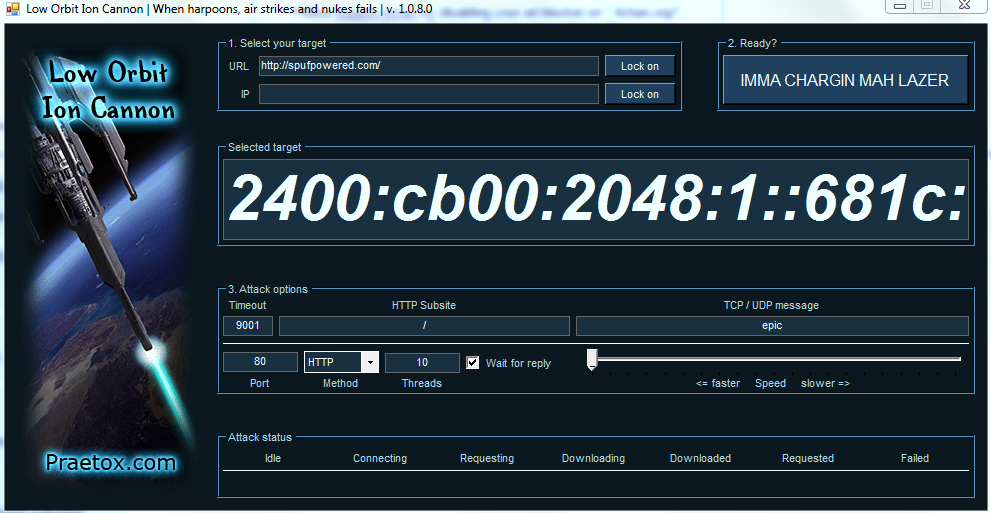
Task: Click the Downloaded status column header
Action: (x=700, y=458)
